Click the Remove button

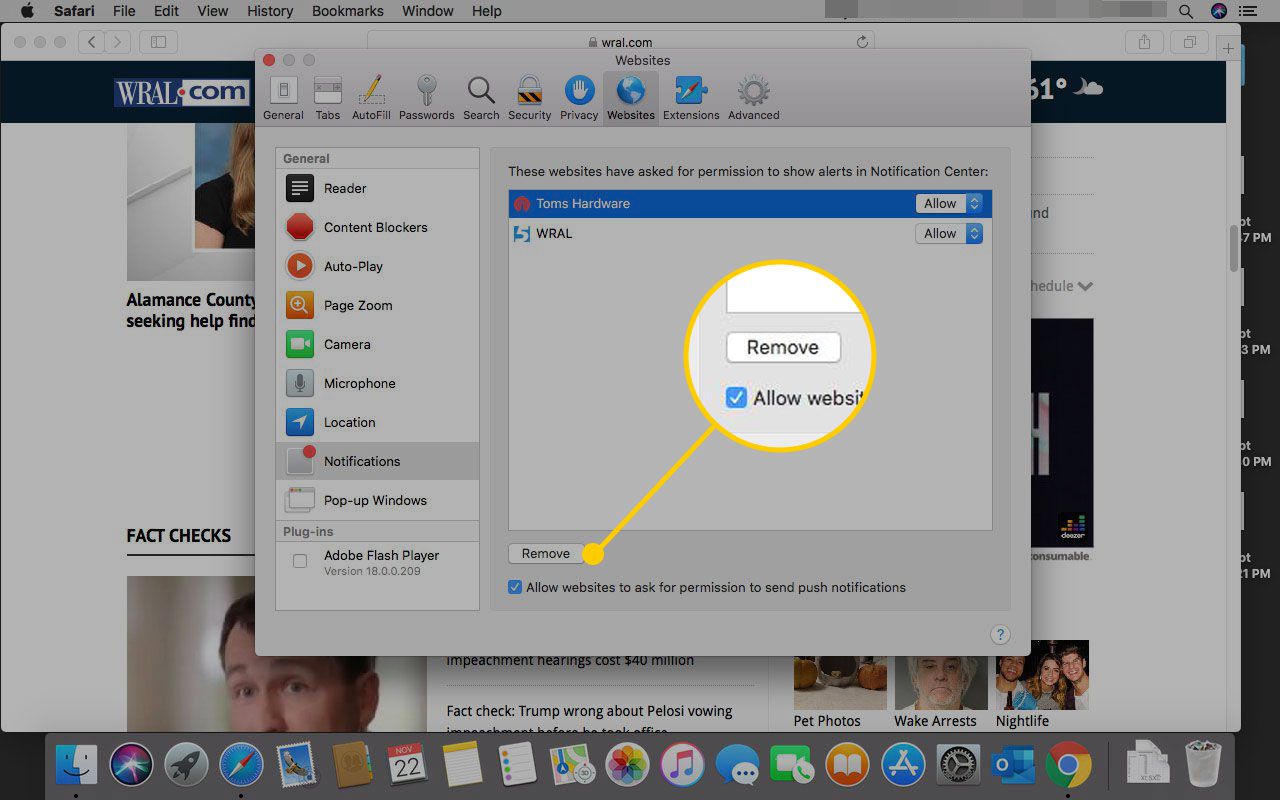(545, 553)
